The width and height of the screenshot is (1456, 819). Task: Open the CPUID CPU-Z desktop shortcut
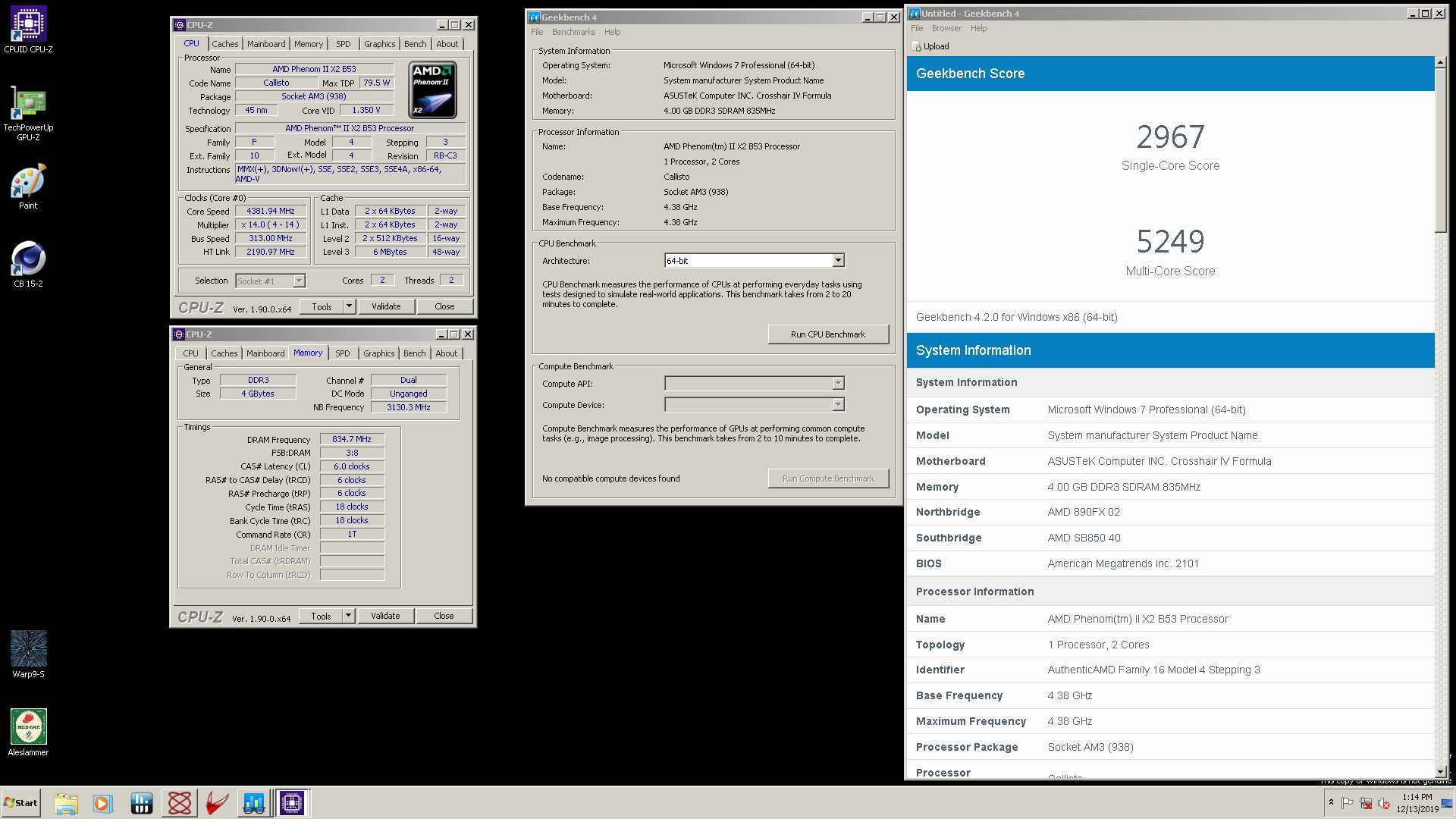coord(28,30)
